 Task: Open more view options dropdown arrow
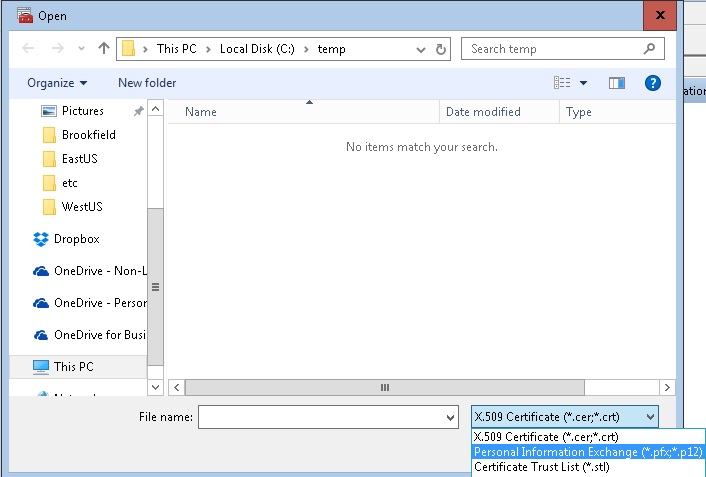click(x=583, y=83)
